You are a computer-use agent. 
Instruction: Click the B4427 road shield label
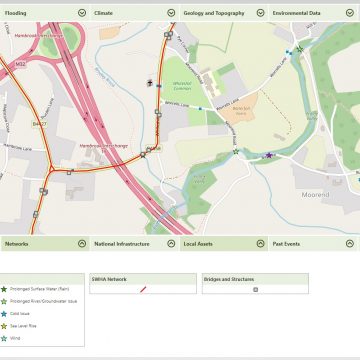(39, 124)
